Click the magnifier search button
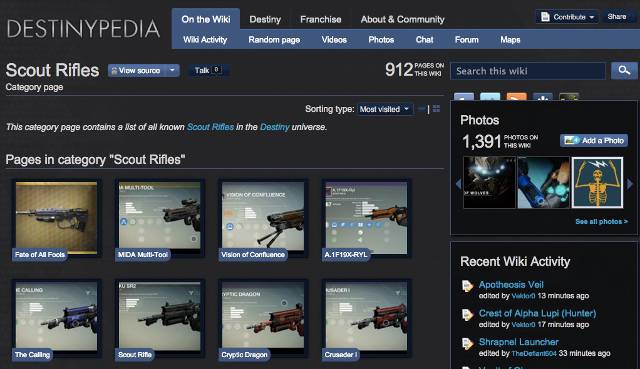The width and height of the screenshot is (640, 369). (x=624, y=71)
